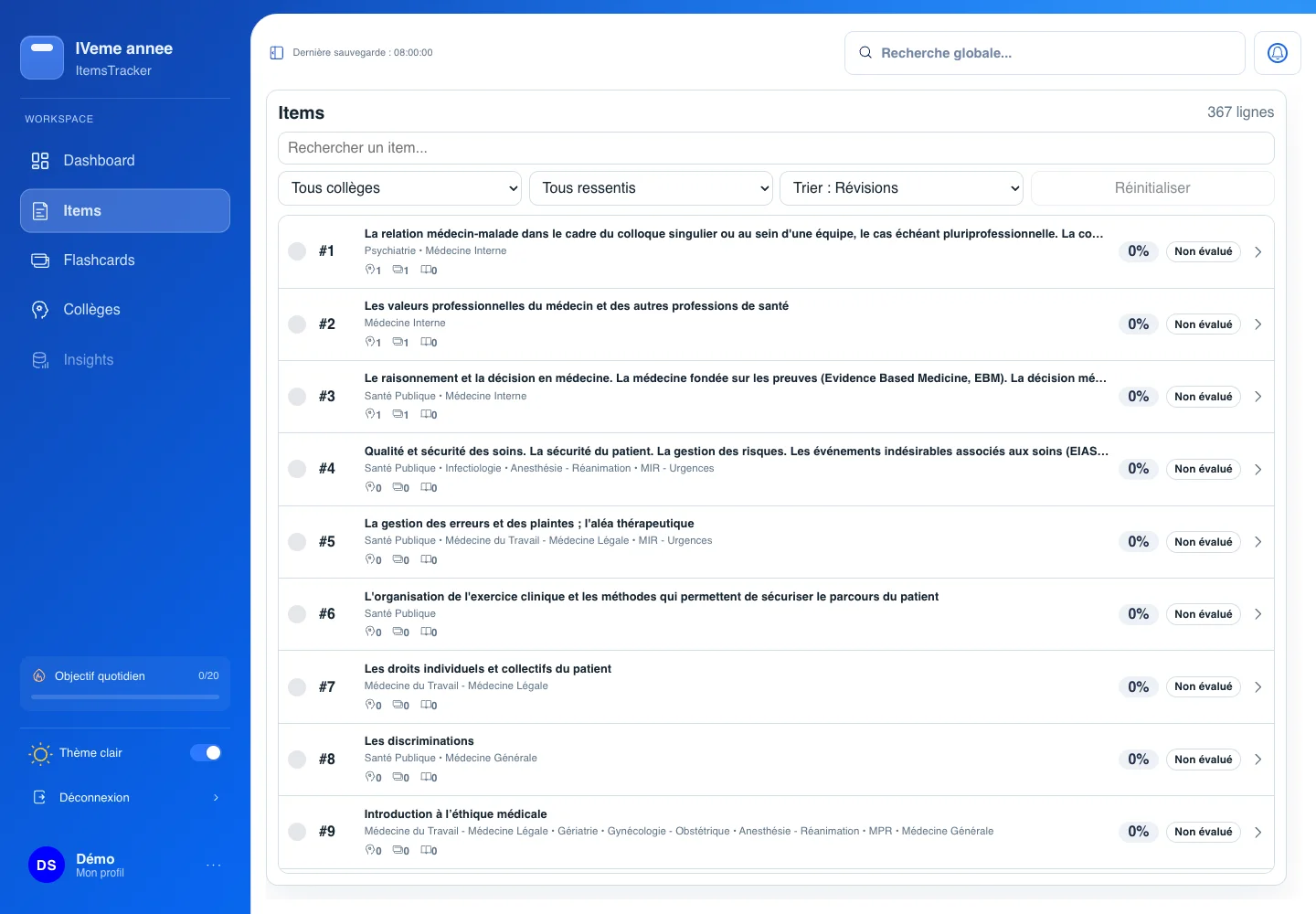Open the Trier : Révisions sort dropdown
The height and width of the screenshot is (914, 1316).
[901, 188]
